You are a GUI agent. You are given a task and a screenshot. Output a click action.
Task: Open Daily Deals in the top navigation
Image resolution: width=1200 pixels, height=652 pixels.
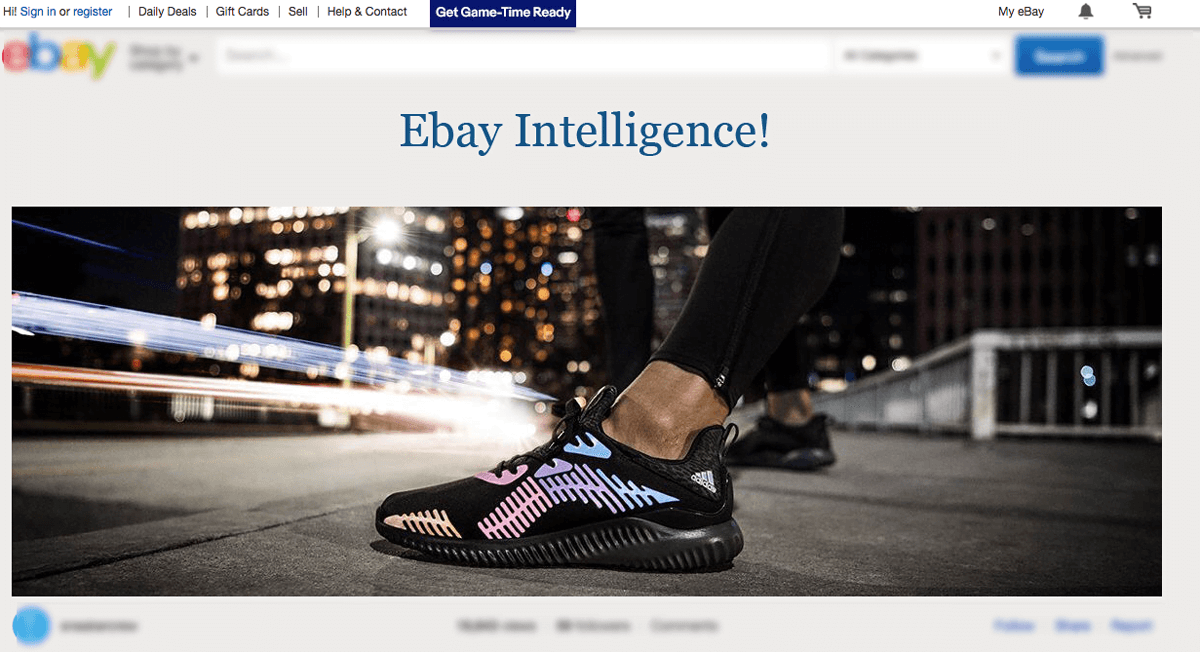click(167, 12)
